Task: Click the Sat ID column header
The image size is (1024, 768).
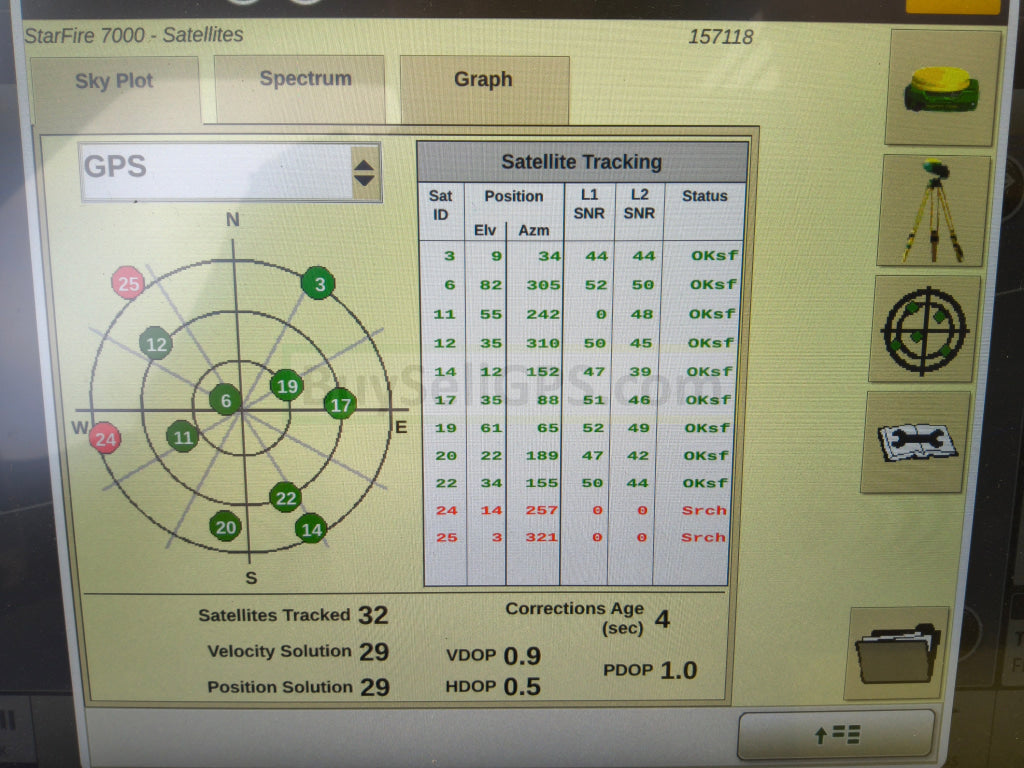Action: pos(440,205)
